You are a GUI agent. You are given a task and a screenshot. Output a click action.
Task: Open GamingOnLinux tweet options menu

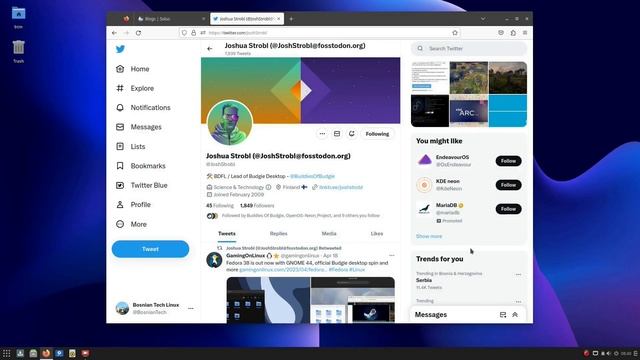coord(391,256)
